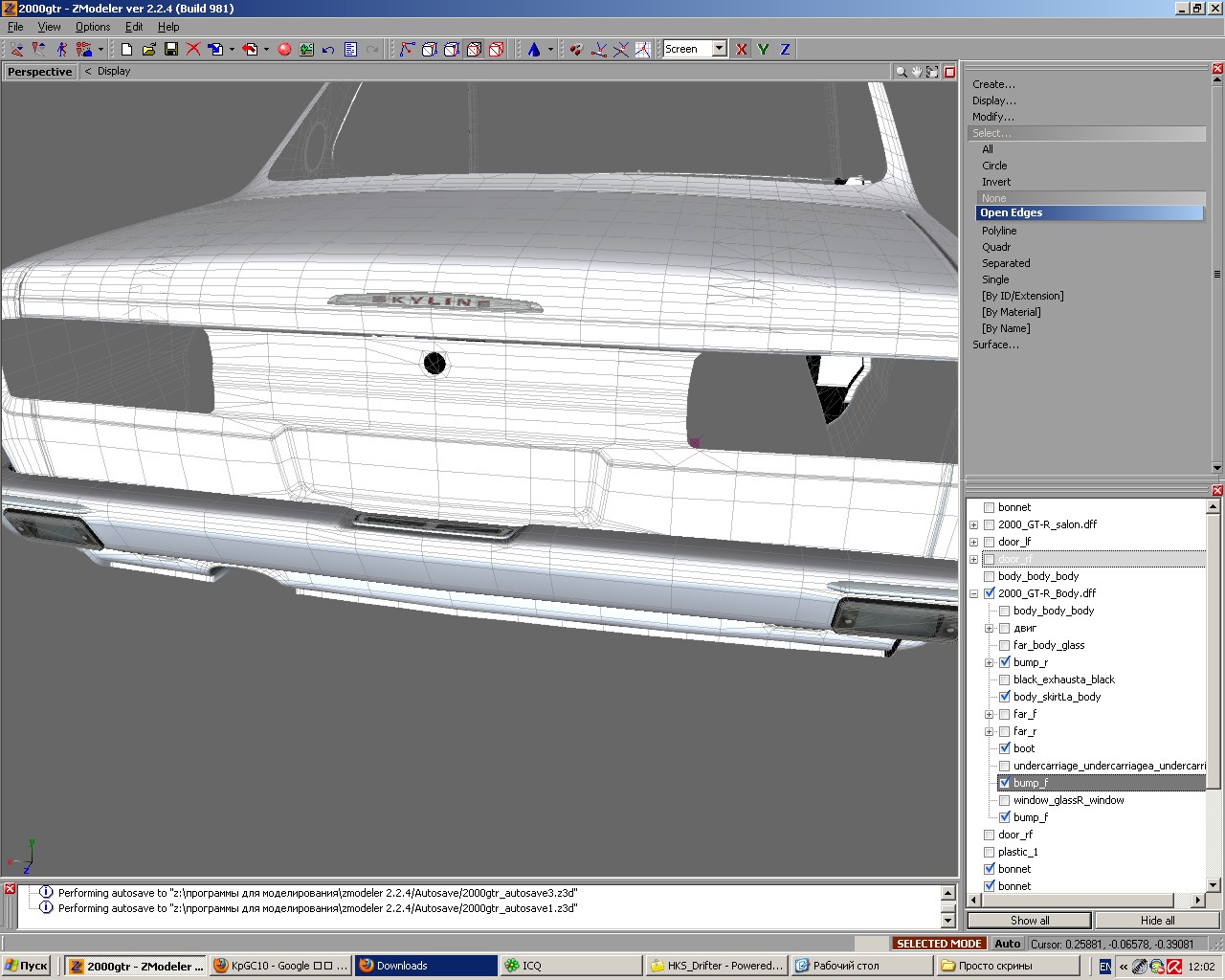Click the Undo arrow icon
Screen dimensions: 1225x980
pos(328,49)
